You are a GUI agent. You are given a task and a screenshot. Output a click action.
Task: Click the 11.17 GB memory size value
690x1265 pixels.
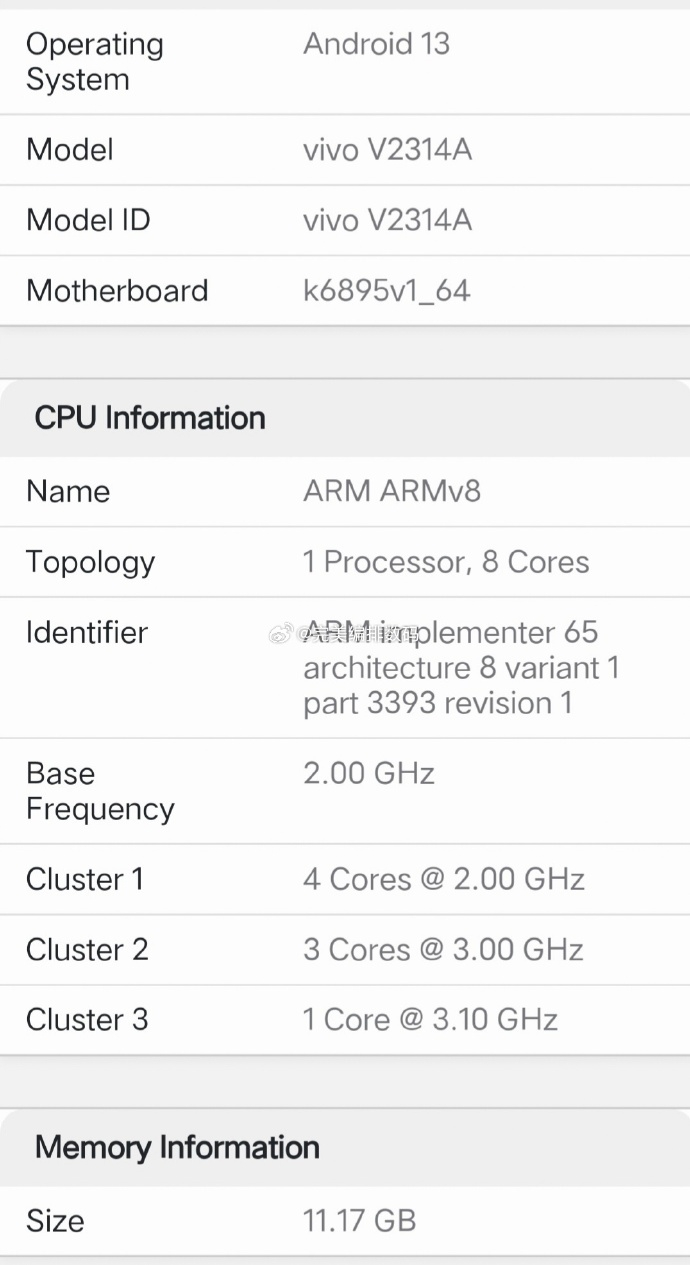[359, 1221]
